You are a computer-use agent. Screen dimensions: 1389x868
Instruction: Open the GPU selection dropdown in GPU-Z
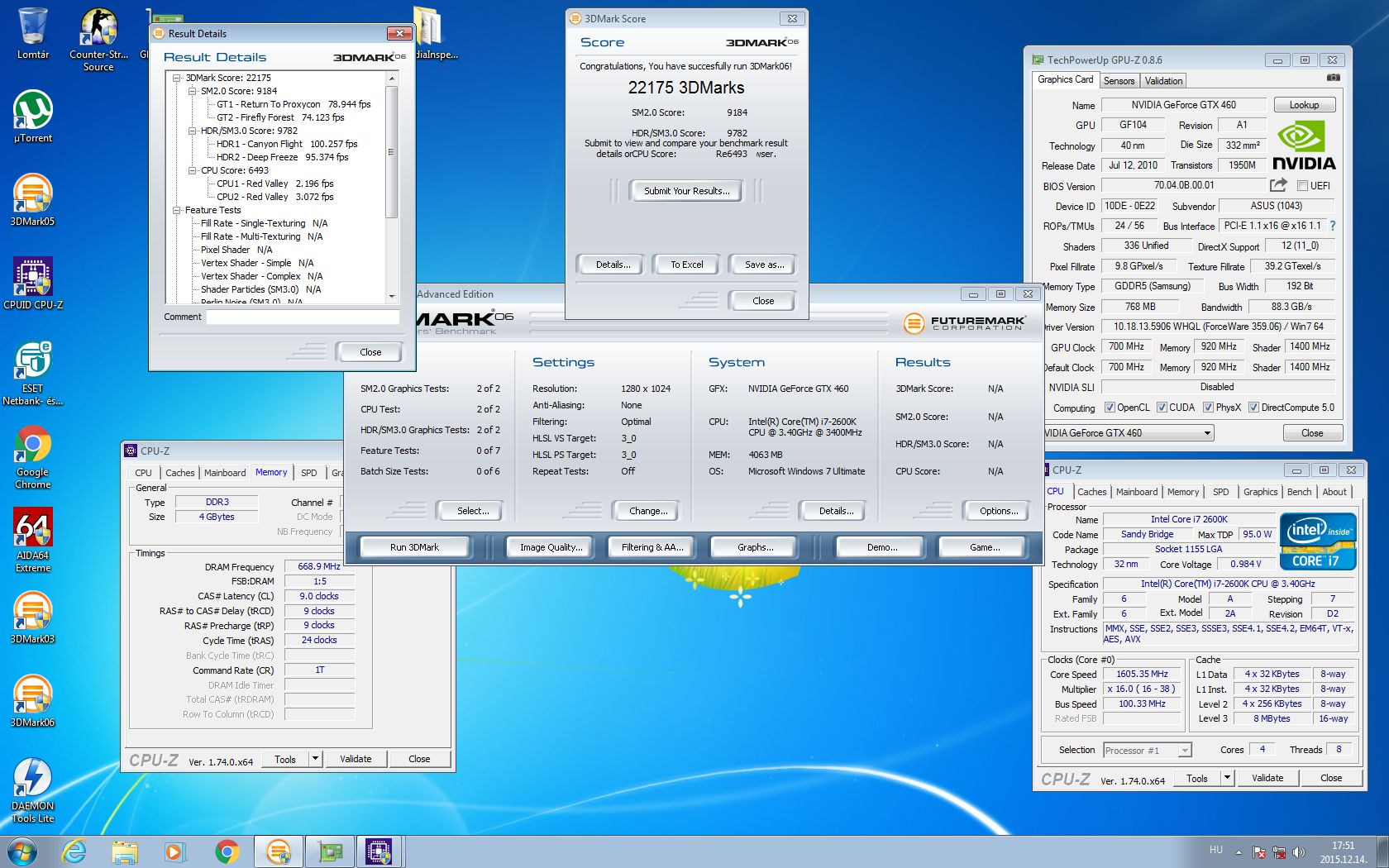click(x=1207, y=433)
